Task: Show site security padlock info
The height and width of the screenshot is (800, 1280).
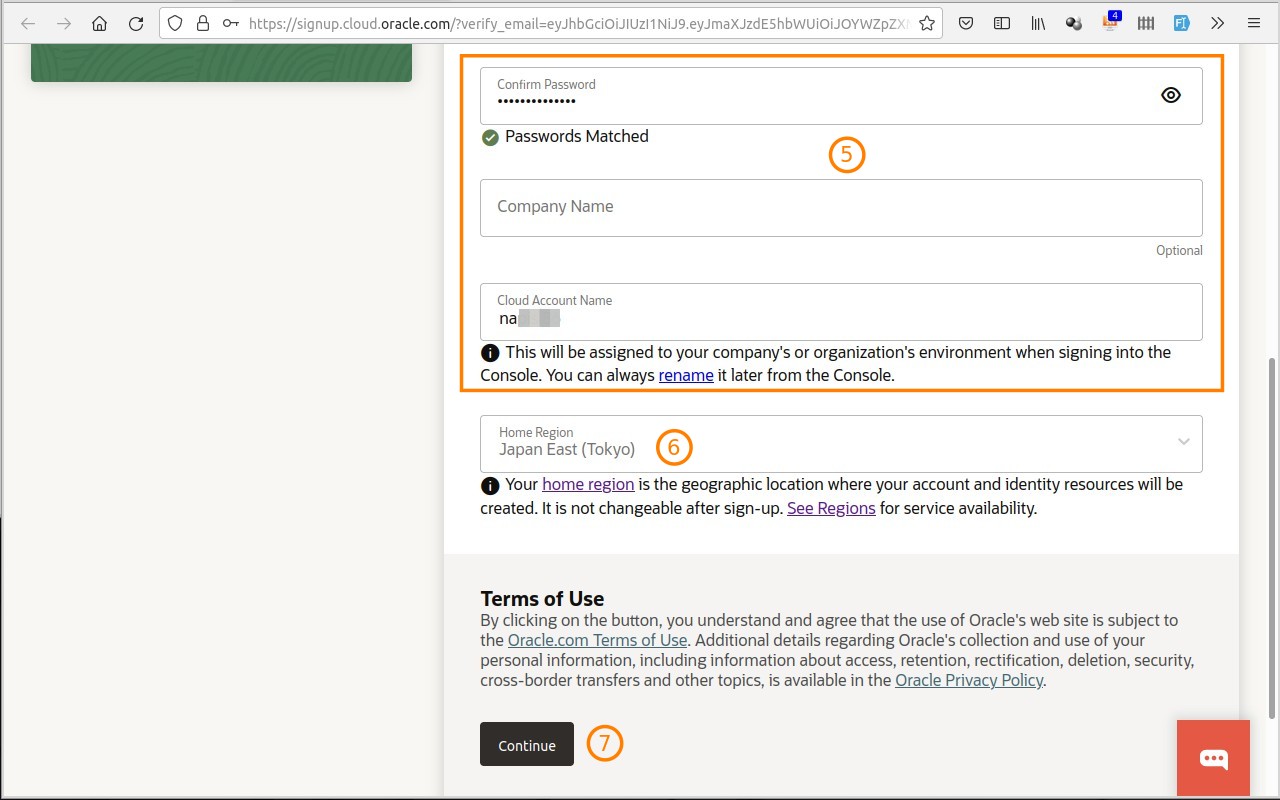Action: click(203, 23)
